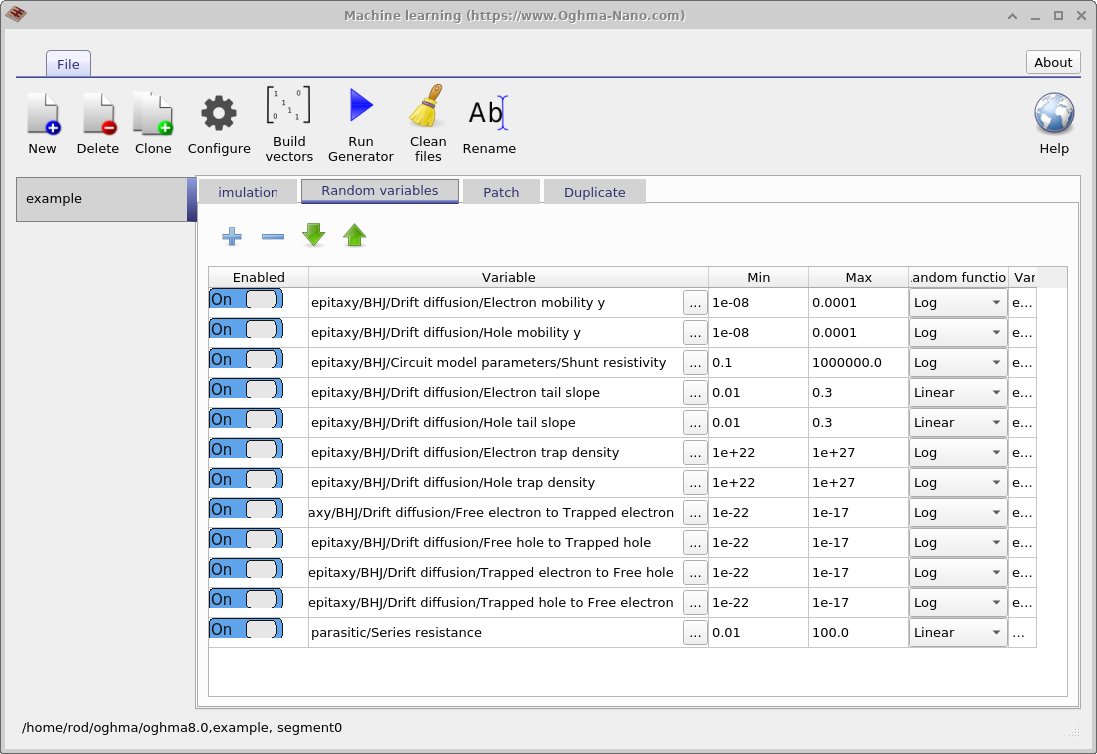Start the Run Generator play icon

point(360,106)
